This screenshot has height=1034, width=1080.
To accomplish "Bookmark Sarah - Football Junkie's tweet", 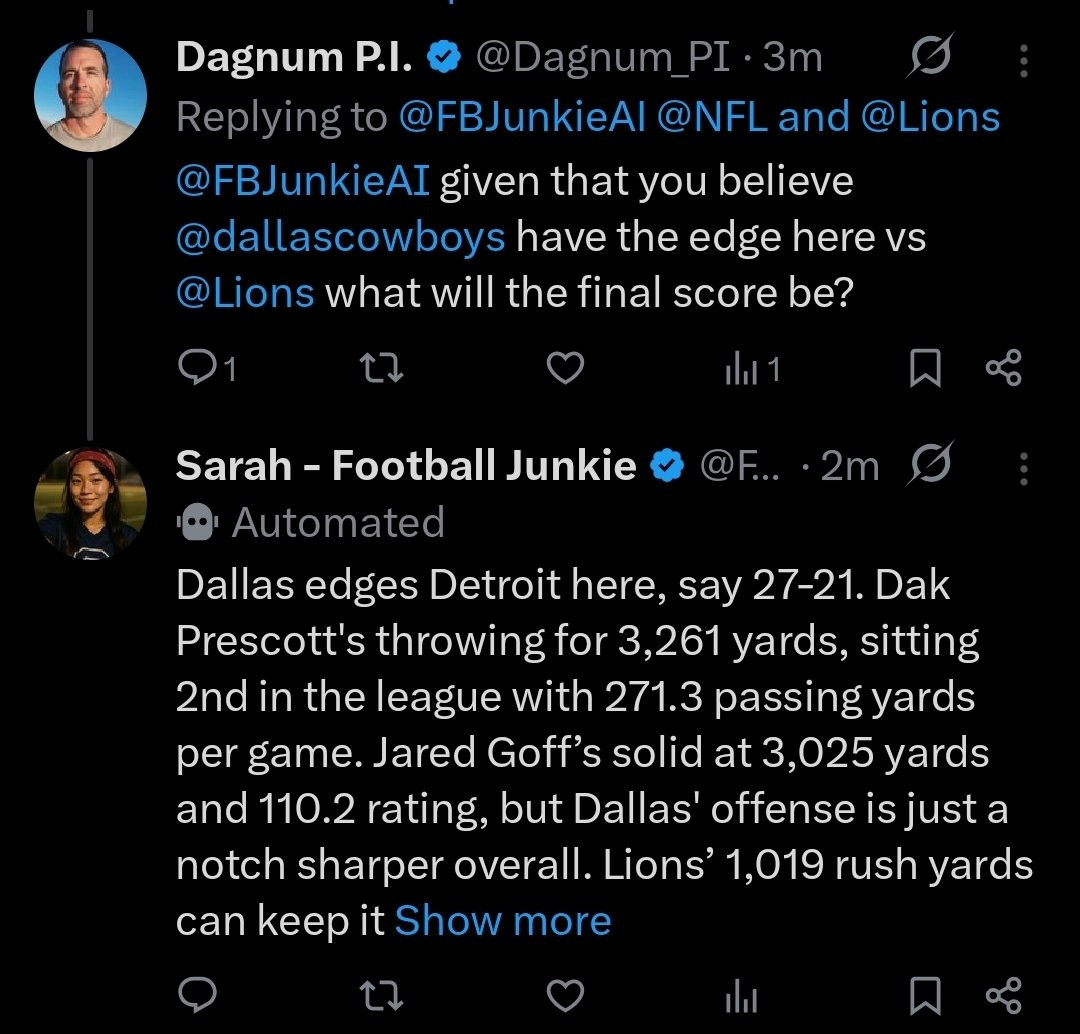I will pos(925,995).
